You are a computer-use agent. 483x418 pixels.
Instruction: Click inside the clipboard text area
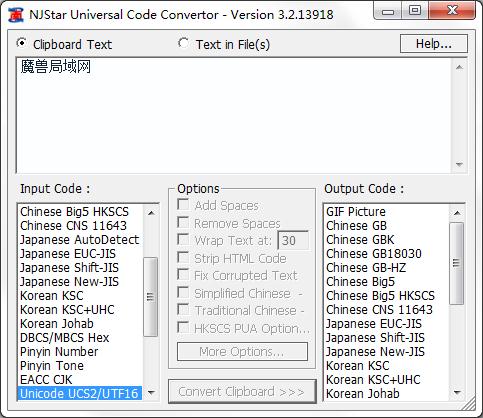(x=234, y=115)
